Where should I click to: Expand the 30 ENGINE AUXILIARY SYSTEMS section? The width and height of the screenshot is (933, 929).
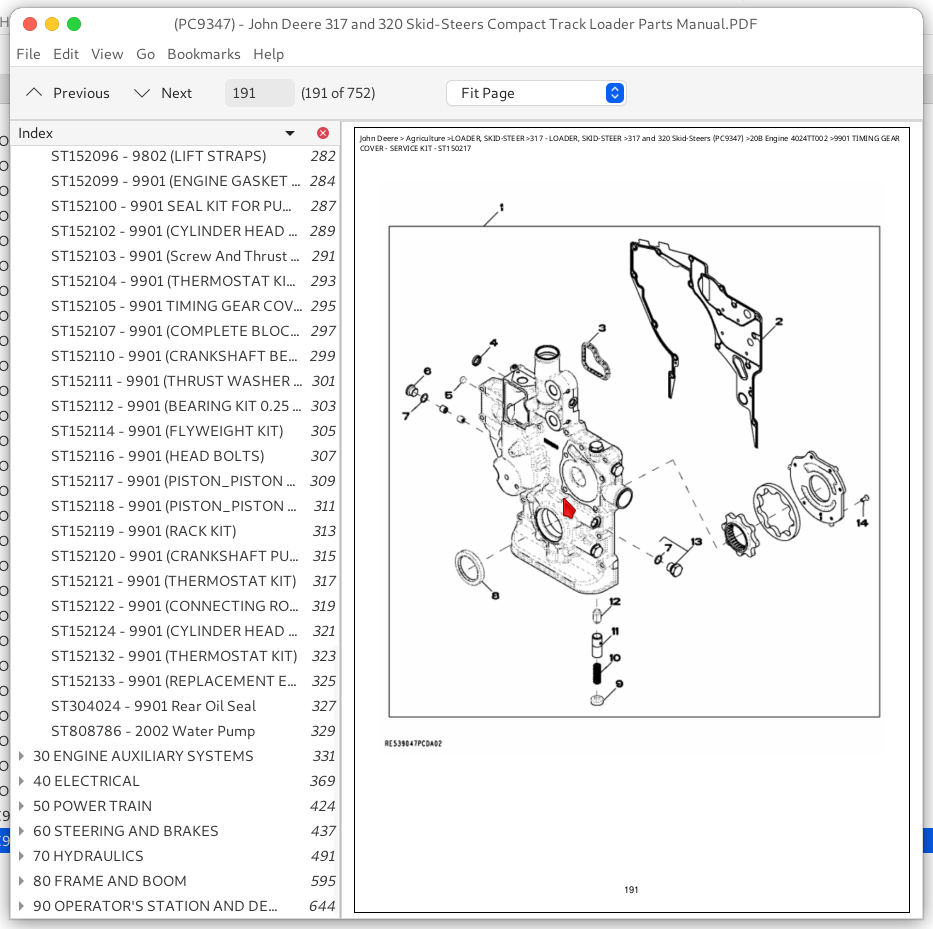click(21, 756)
